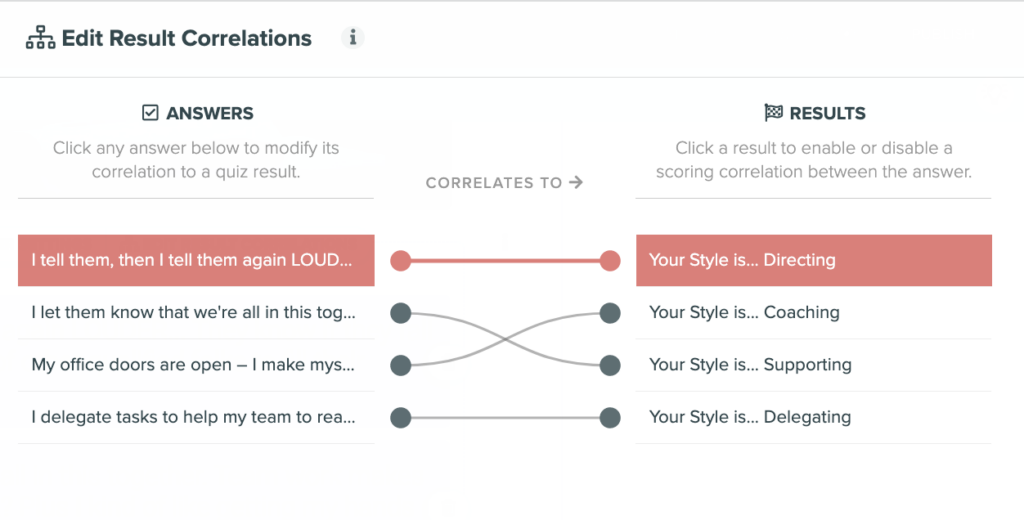Screen dimensions: 1024x520
Task: Click the gray dot beside the Delegating result
Action: tap(610, 417)
